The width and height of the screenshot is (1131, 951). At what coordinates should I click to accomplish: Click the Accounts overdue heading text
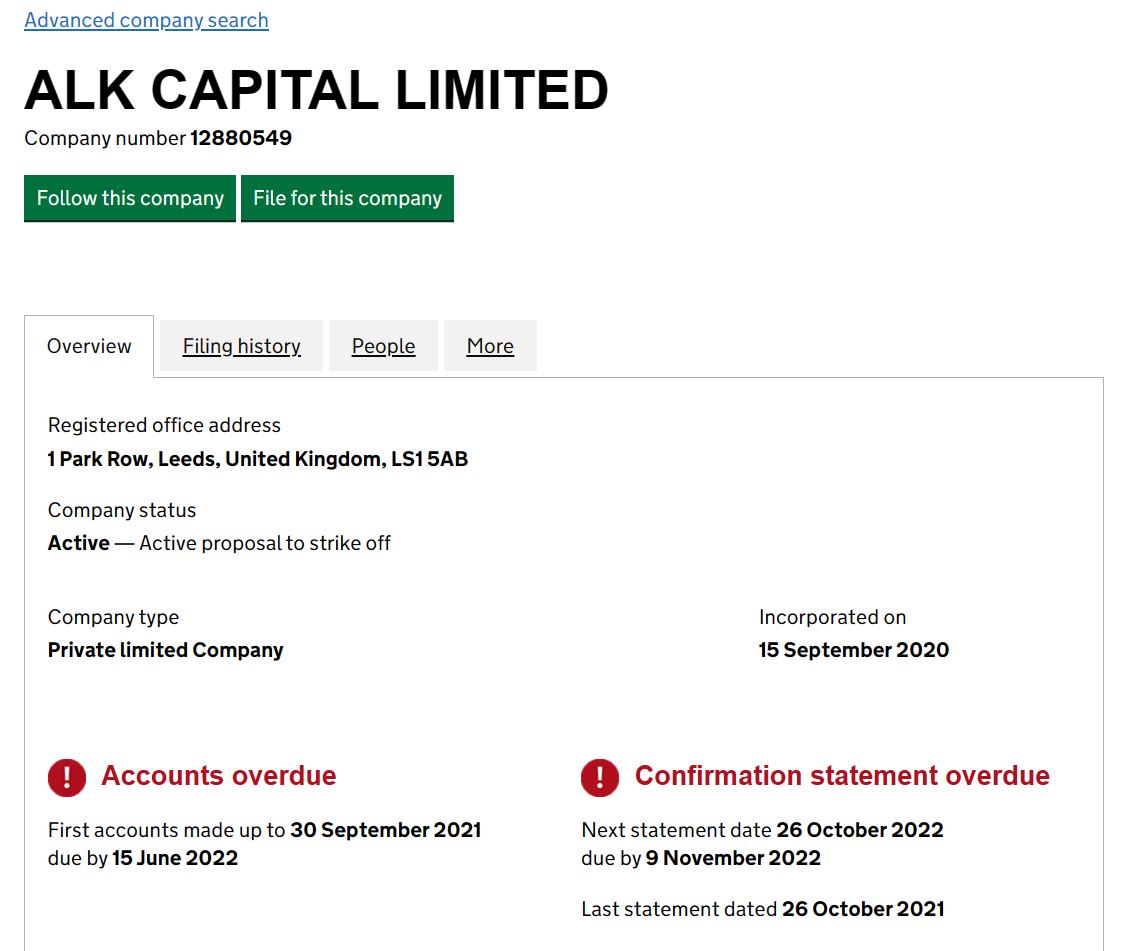219,776
